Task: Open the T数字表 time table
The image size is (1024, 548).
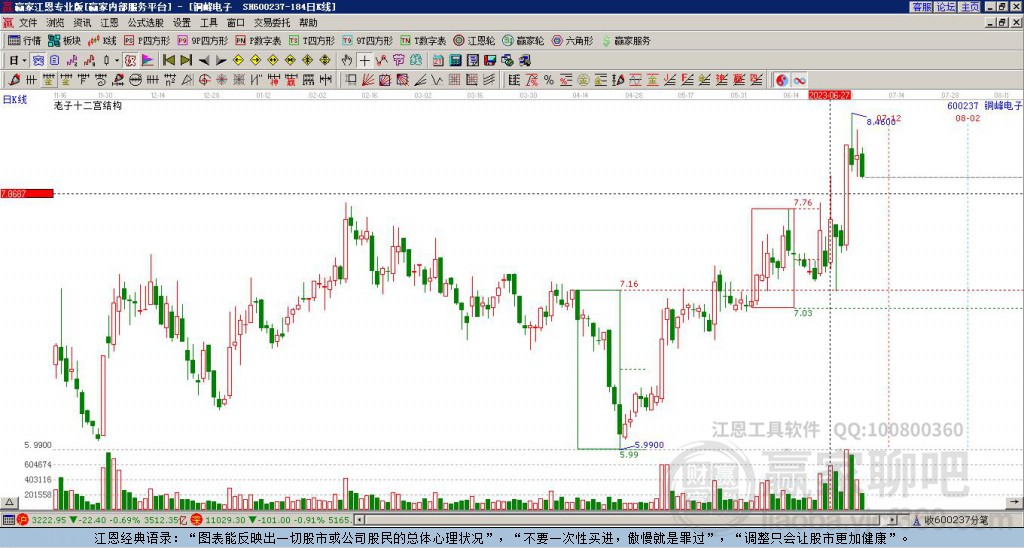Action: coord(423,40)
